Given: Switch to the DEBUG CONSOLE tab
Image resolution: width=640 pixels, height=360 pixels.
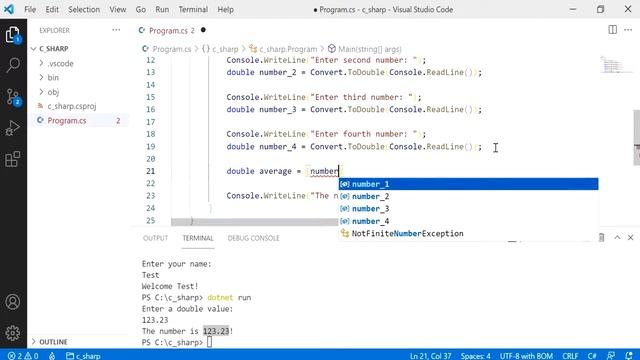Looking at the screenshot, I should 253,238.
